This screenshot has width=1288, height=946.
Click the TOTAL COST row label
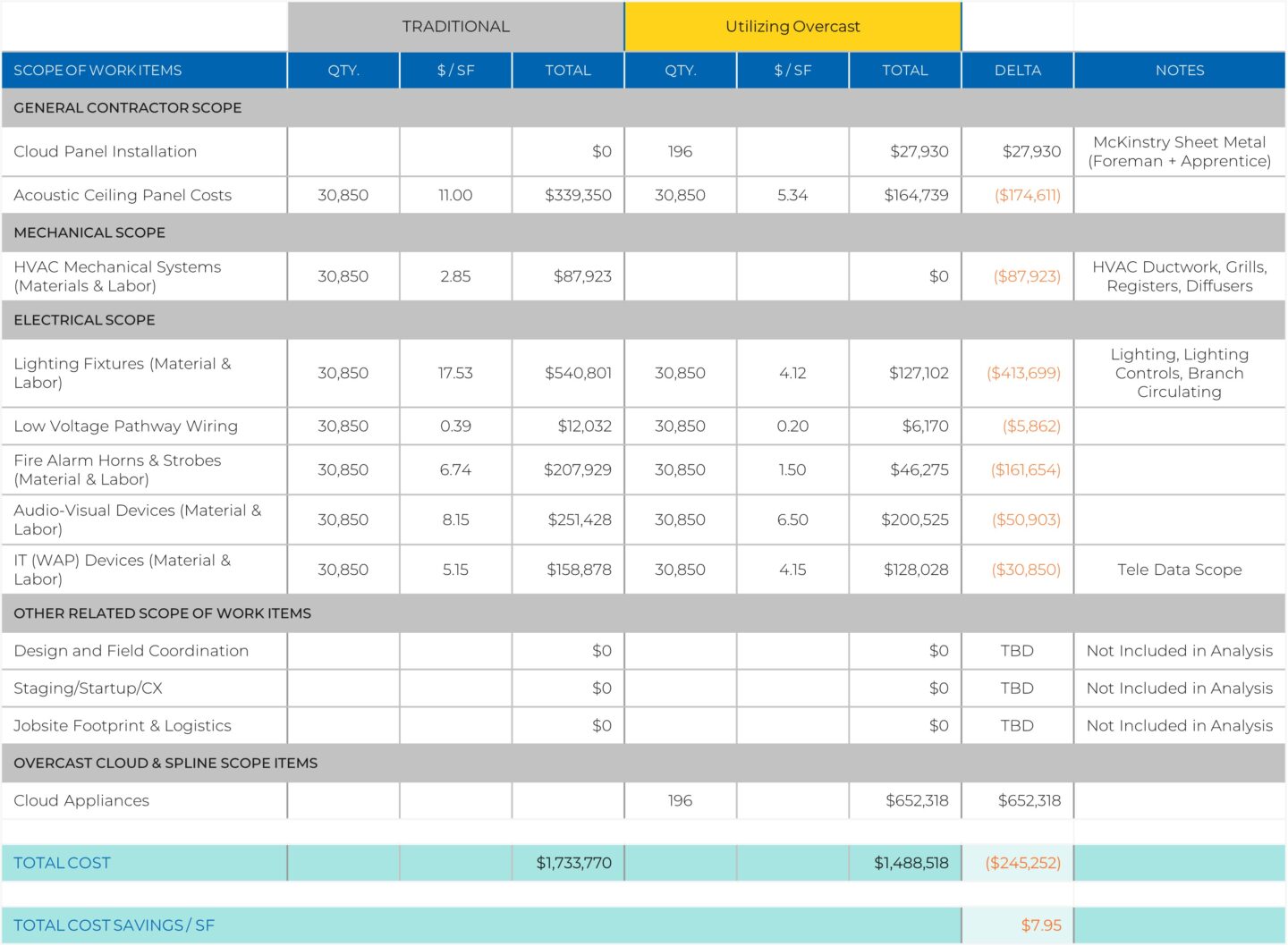[62, 864]
